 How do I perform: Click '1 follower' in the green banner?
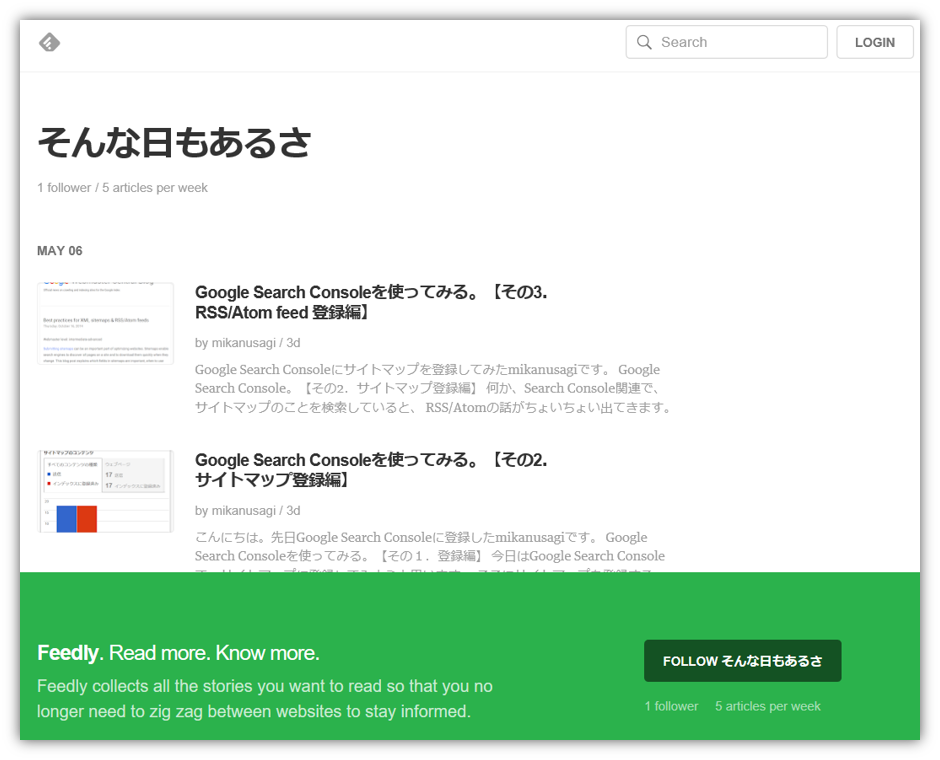(x=671, y=706)
